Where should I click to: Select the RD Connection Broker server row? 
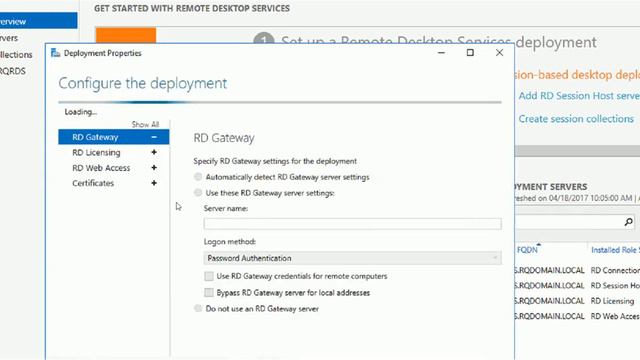[577, 271]
